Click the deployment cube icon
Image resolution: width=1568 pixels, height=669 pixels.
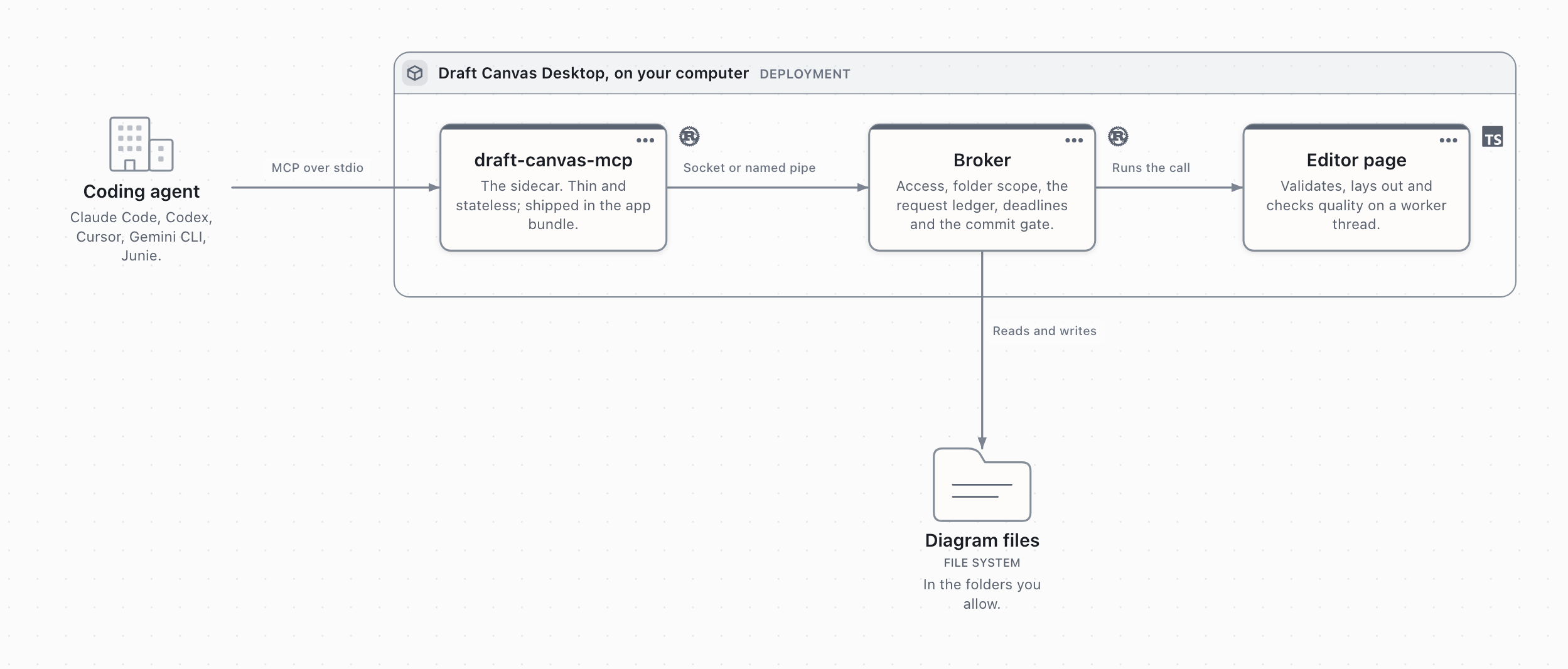point(415,73)
